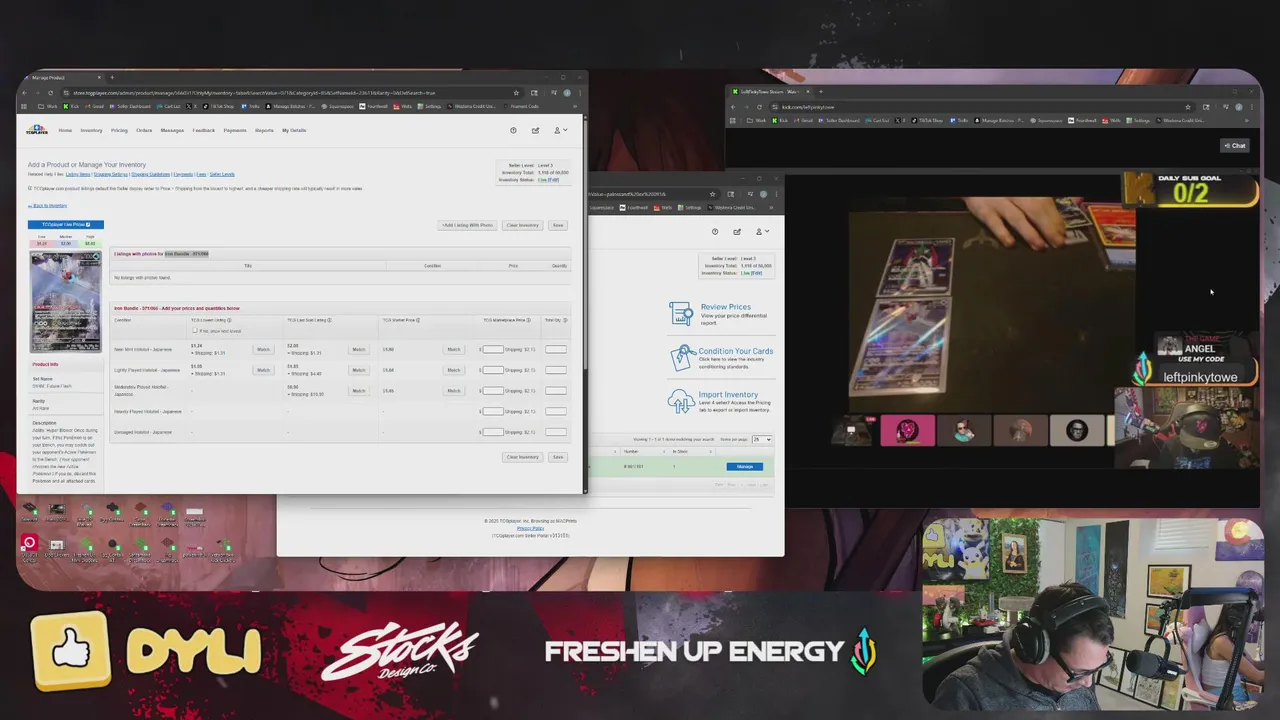Open the Inventory menu in TCGplayer
Screen dimensions: 1280x720
91,130
